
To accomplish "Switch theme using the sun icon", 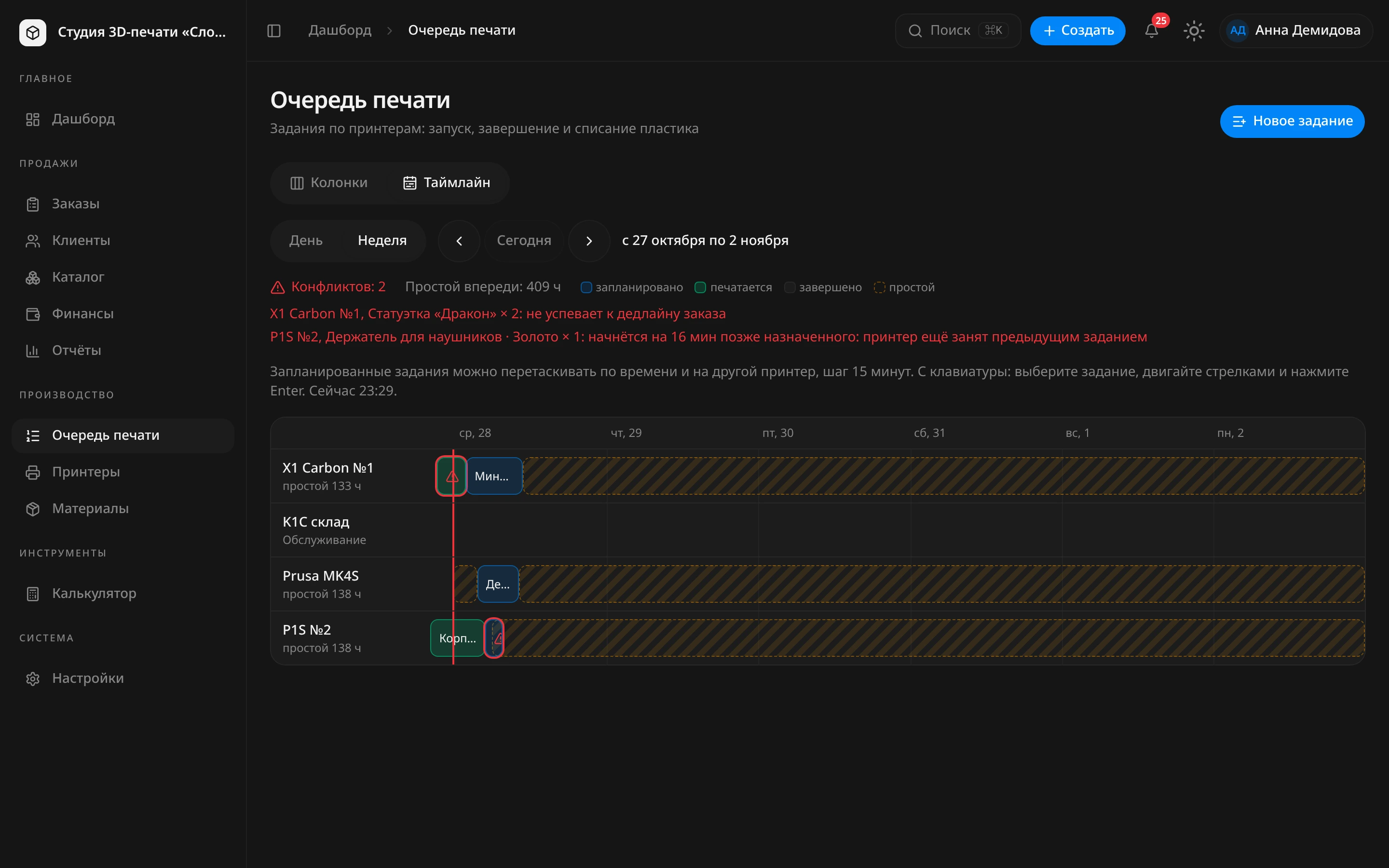I will (1194, 30).
